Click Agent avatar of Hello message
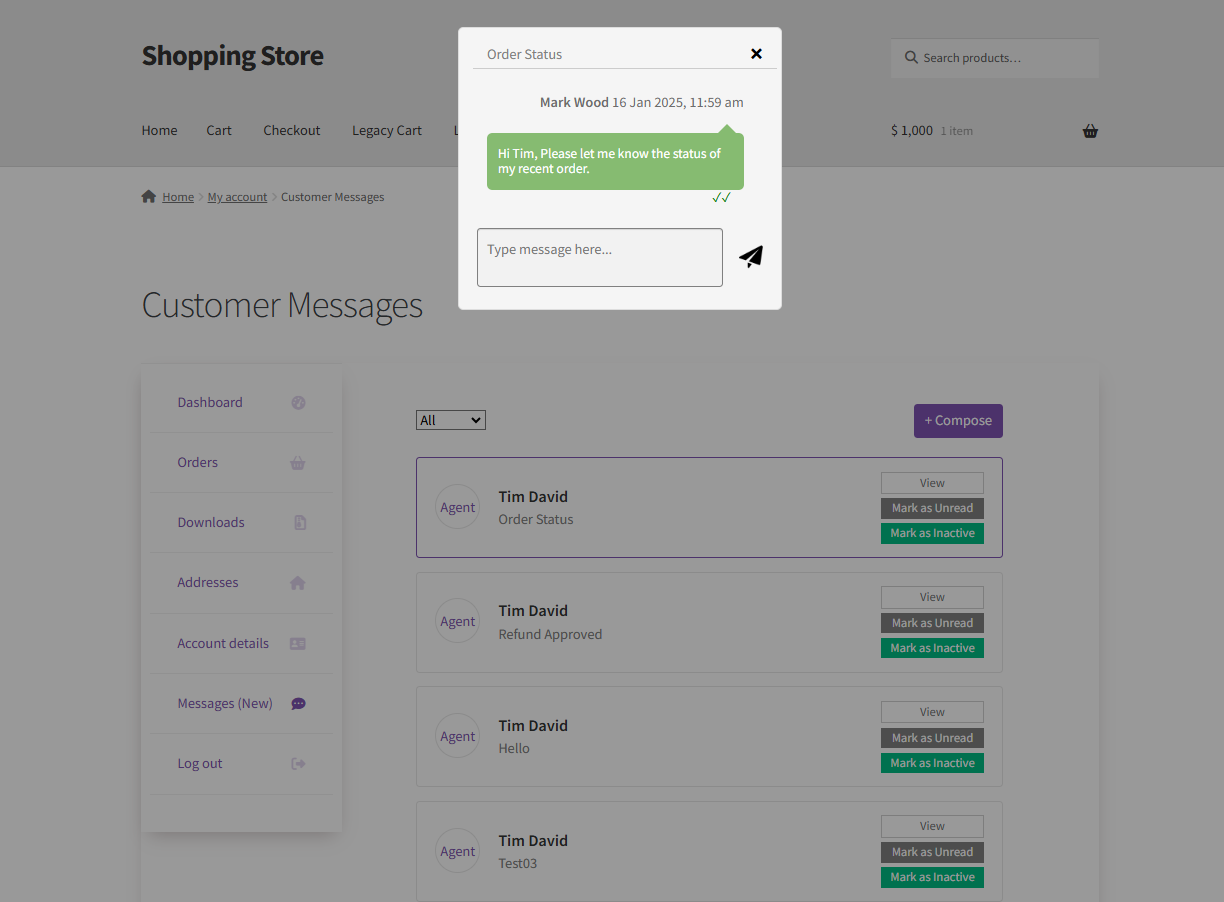This screenshot has width=1224, height=902. click(458, 736)
